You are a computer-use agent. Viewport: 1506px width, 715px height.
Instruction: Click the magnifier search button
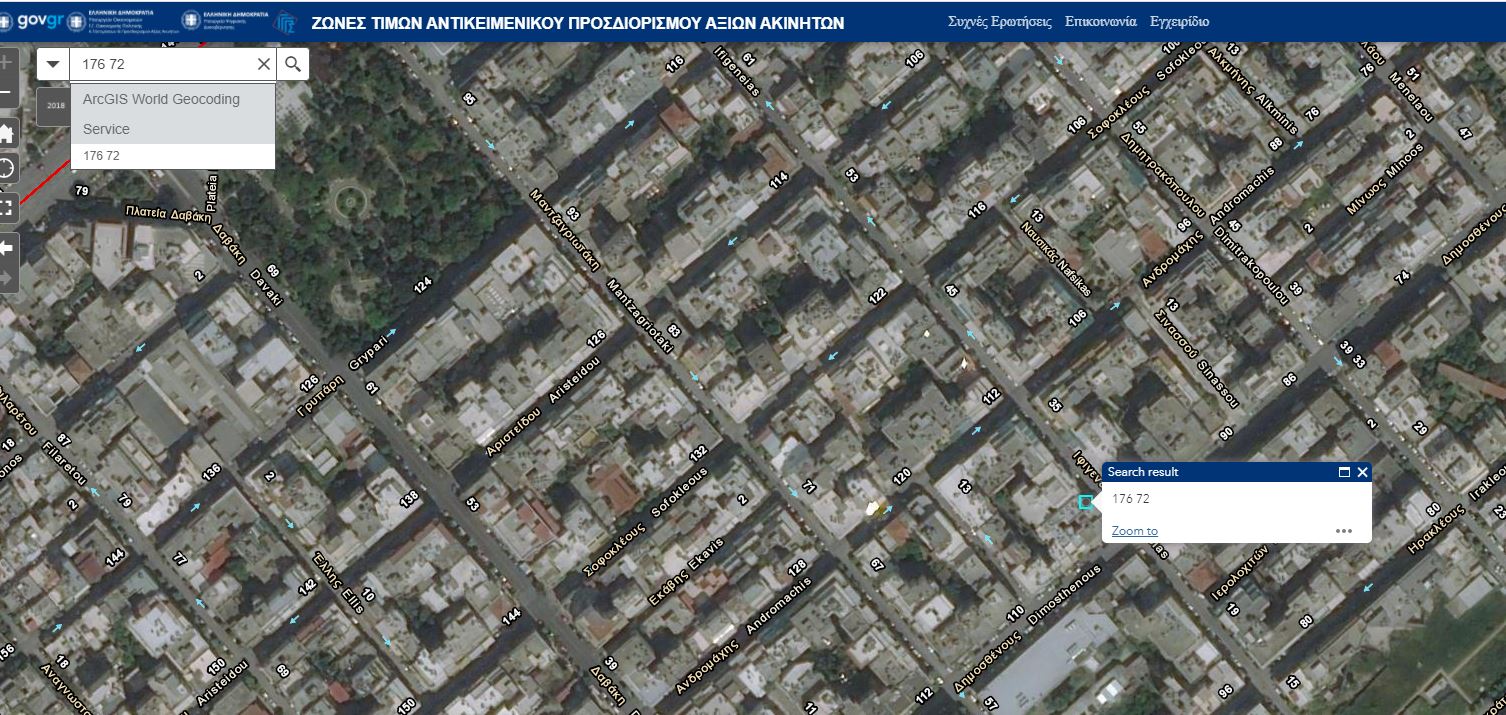[293, 64]
